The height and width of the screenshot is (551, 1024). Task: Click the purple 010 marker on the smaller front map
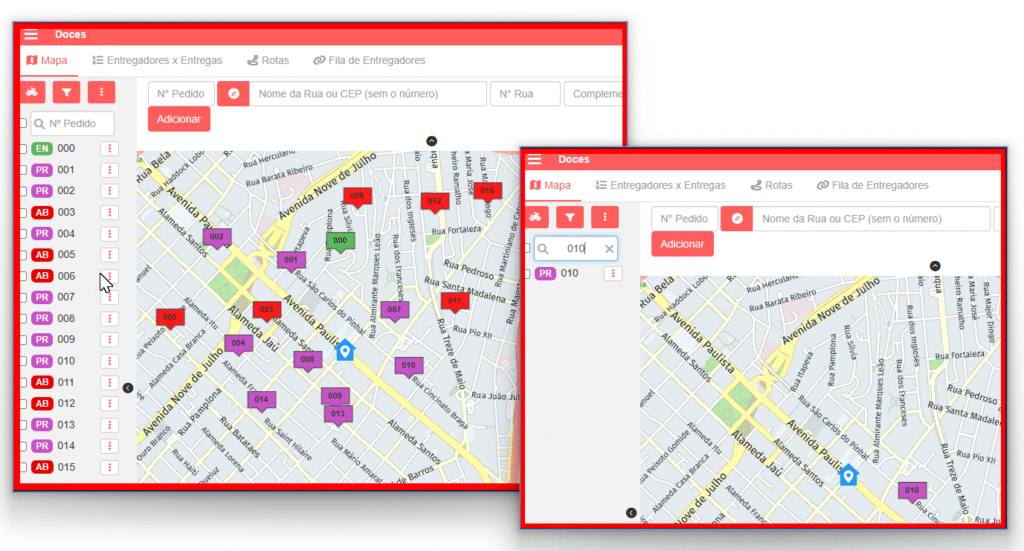coord(910,491)
